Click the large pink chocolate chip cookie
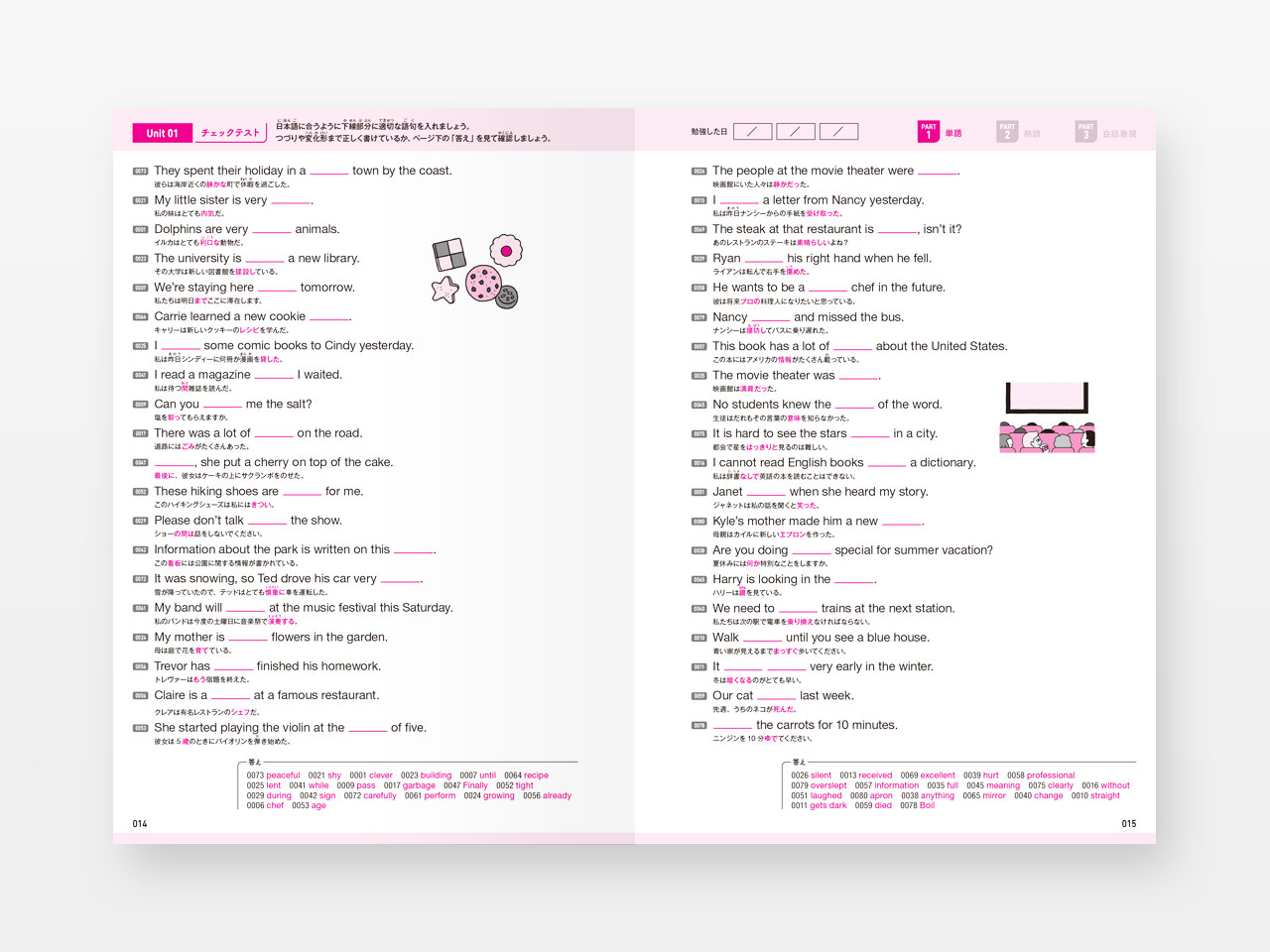 [x=482, y=284]
